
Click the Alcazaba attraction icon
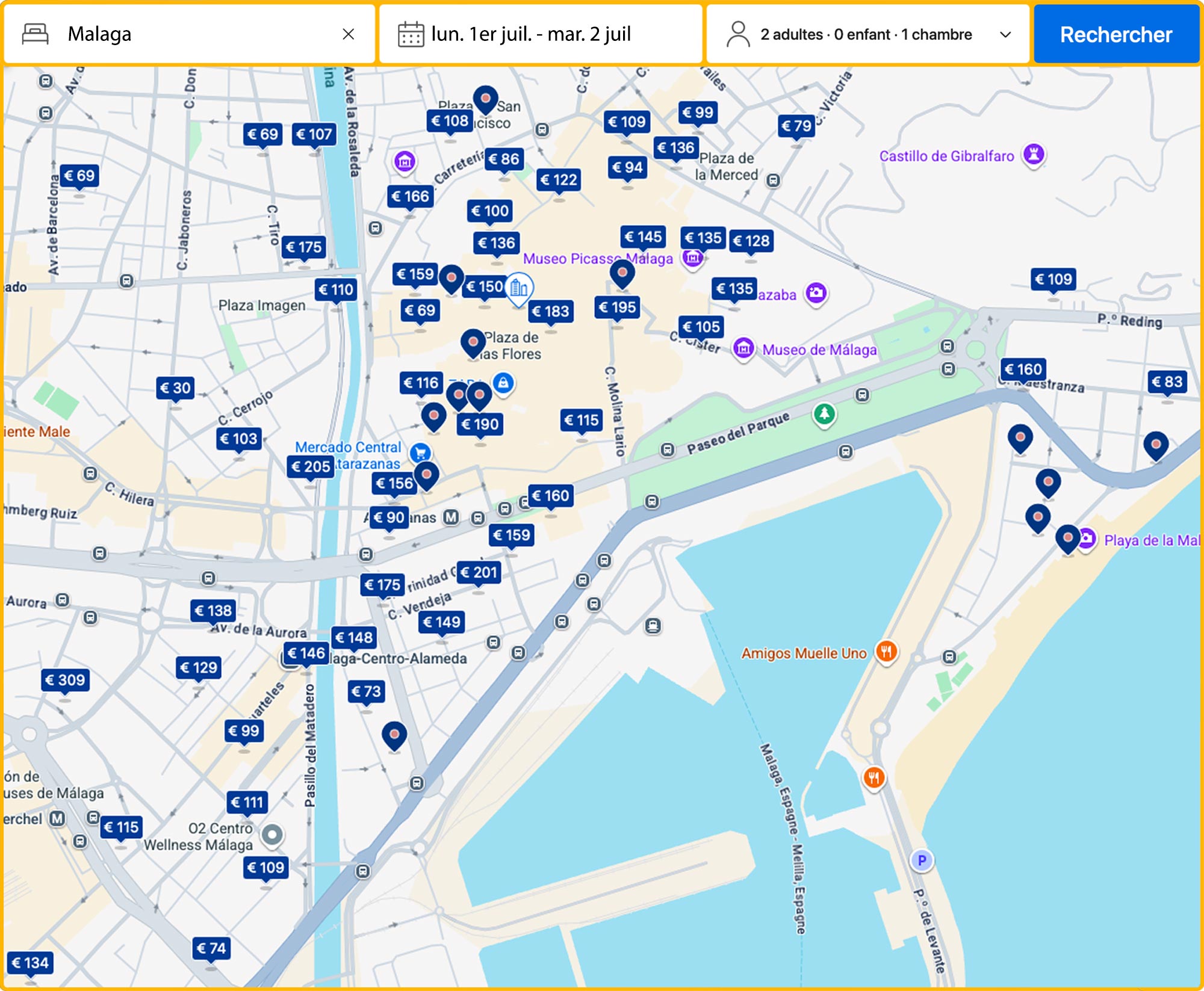click(x=816, y=293)
